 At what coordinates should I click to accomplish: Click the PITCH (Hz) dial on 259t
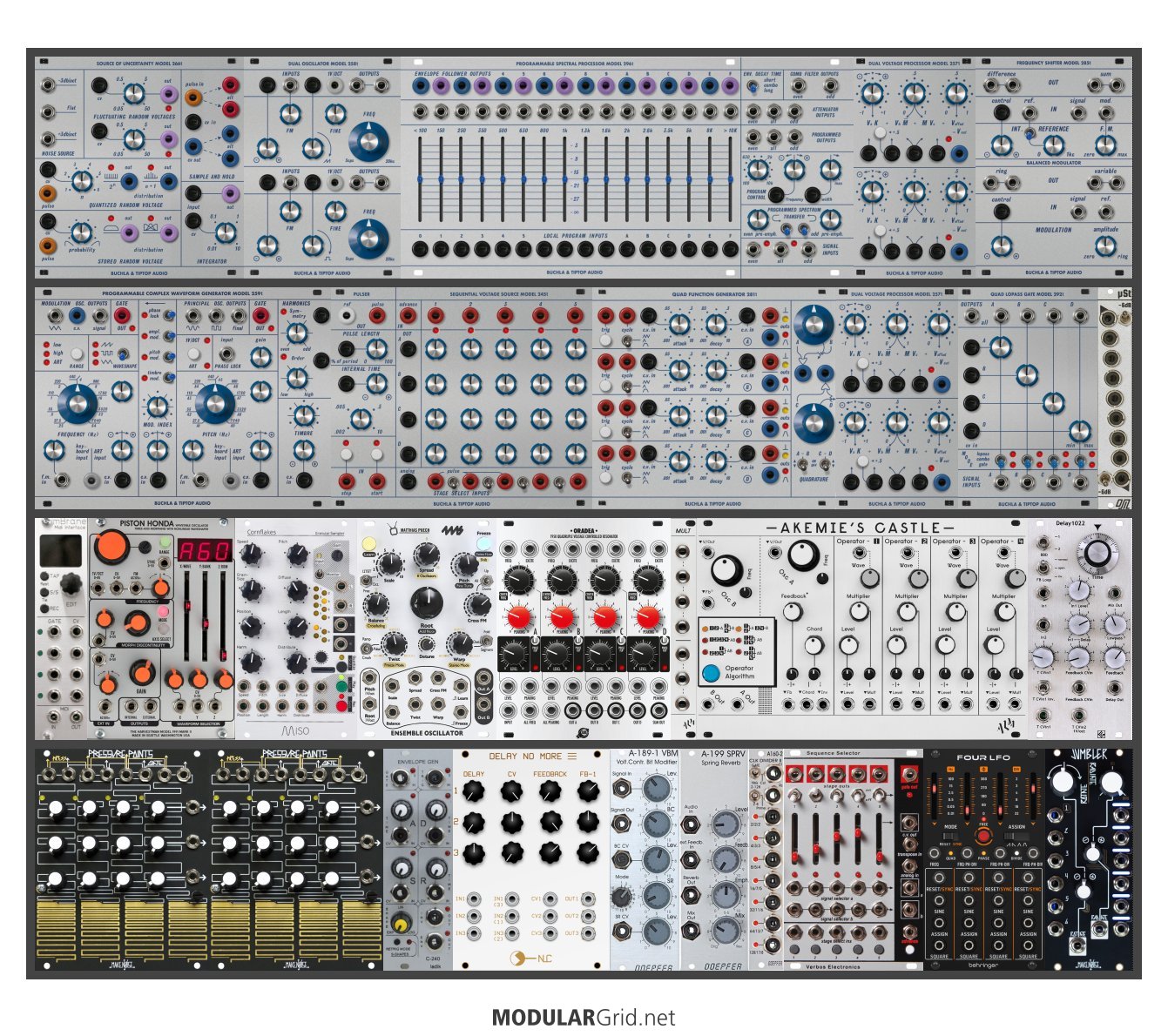213,403
